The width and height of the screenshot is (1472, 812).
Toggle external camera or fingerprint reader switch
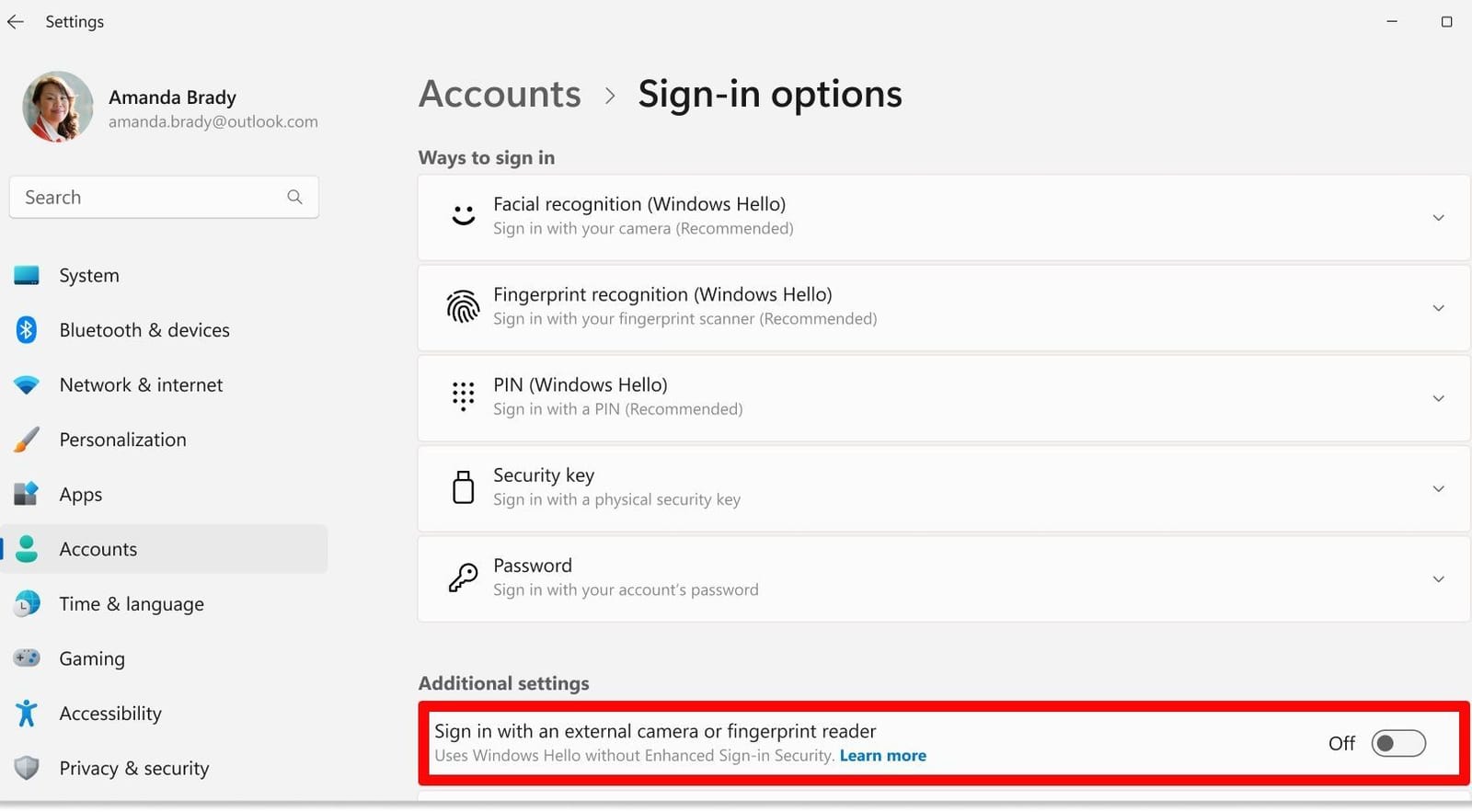click(x=1398, y=743)
